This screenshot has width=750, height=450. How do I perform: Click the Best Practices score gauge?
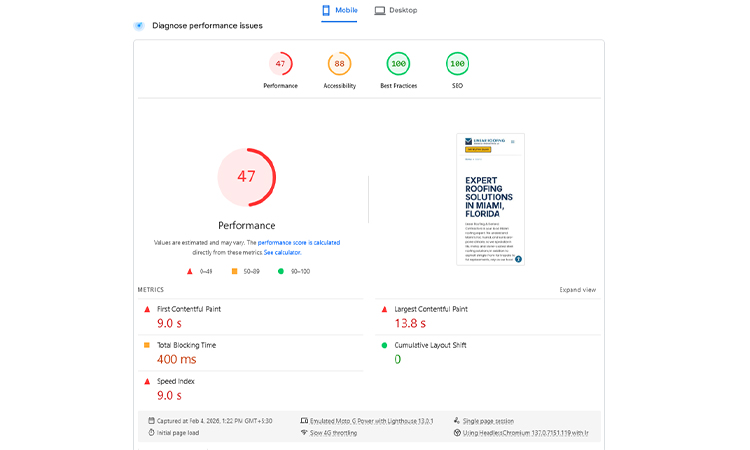(x=398, y=64)
